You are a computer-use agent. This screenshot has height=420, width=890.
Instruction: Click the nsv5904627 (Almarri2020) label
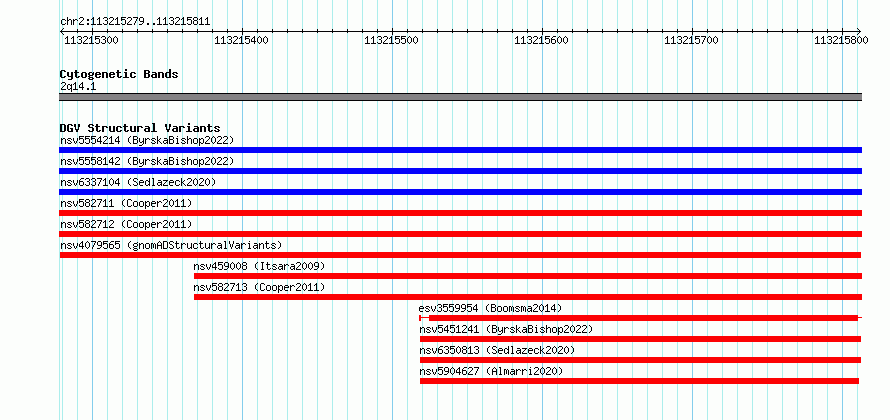tap(491, 371)
